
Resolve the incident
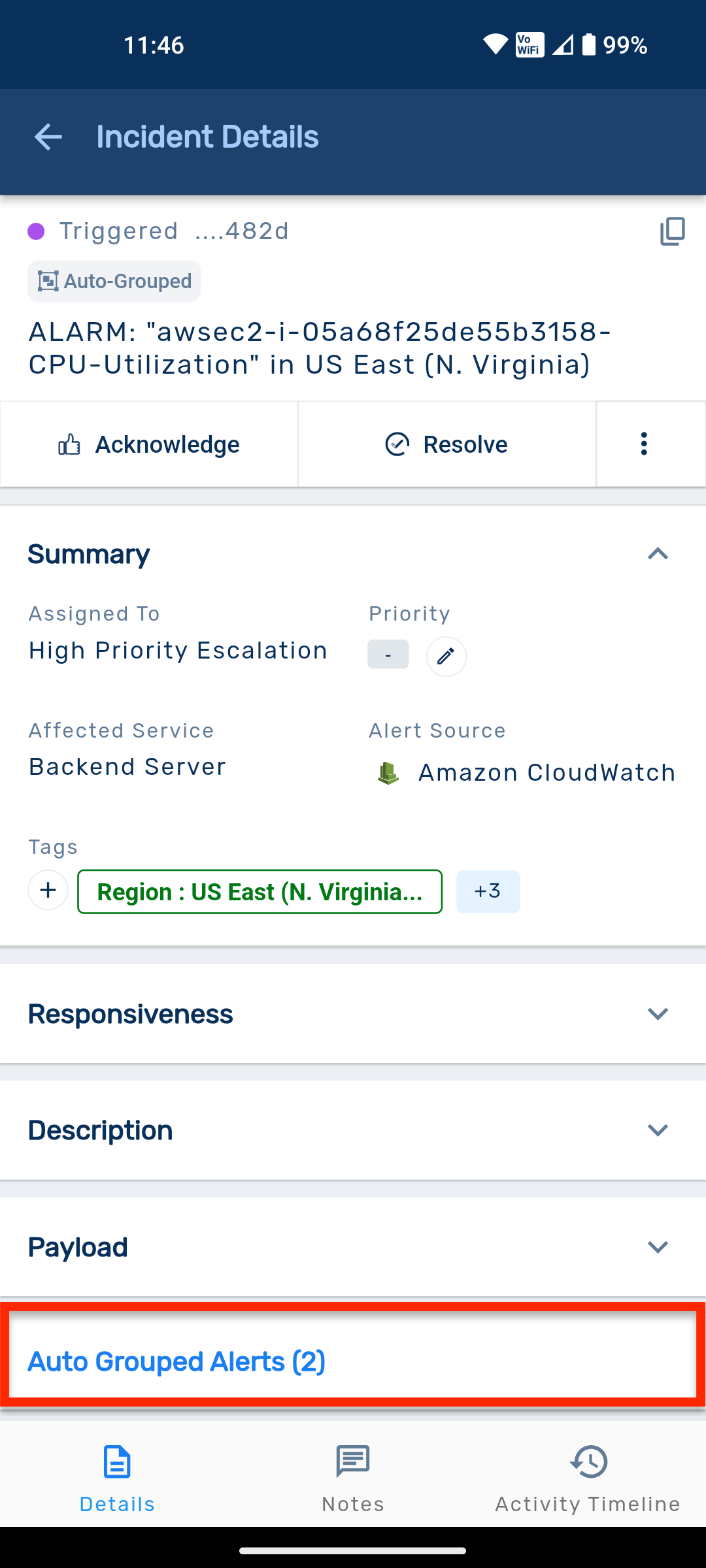(x=446, y=444)
